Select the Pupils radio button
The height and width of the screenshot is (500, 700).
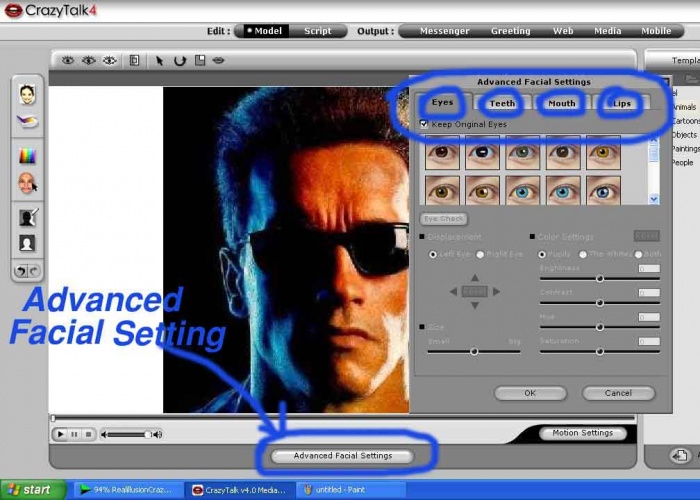pos(542,254)
